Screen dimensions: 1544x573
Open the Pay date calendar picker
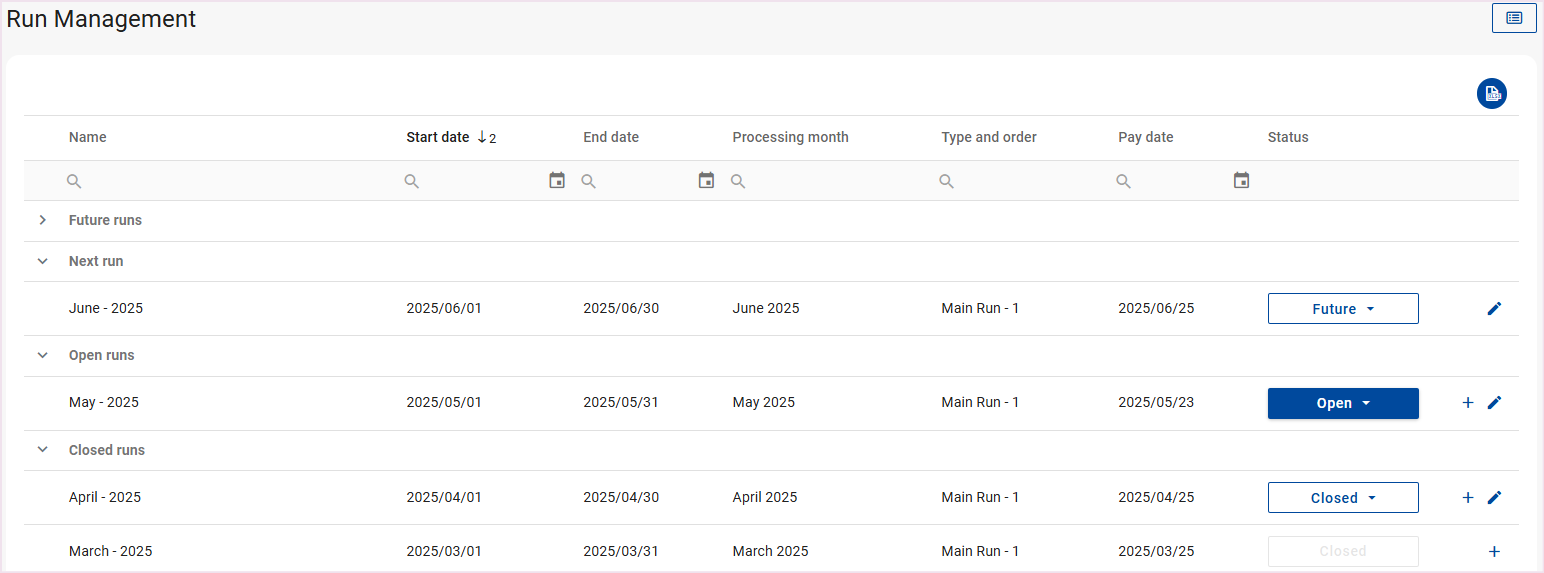coord(1241,181)
